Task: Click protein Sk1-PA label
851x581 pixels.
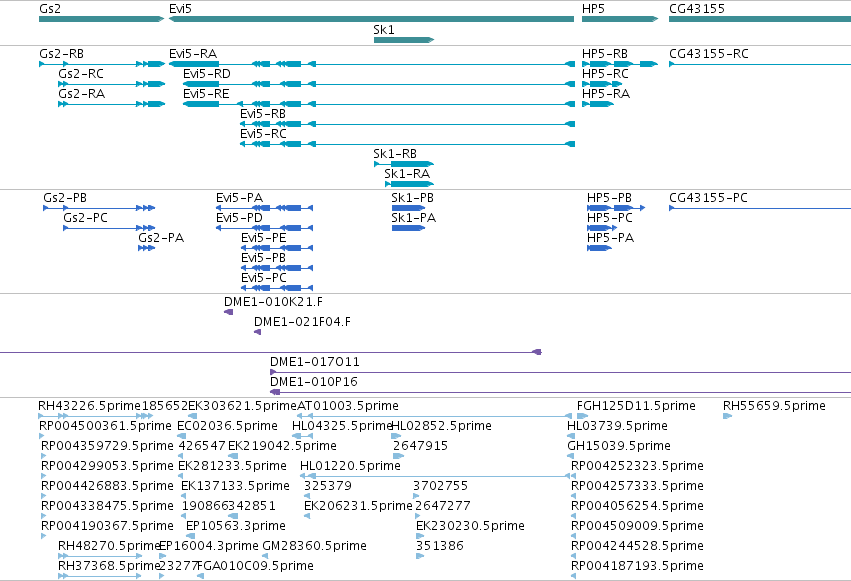Action: point(414,218)
